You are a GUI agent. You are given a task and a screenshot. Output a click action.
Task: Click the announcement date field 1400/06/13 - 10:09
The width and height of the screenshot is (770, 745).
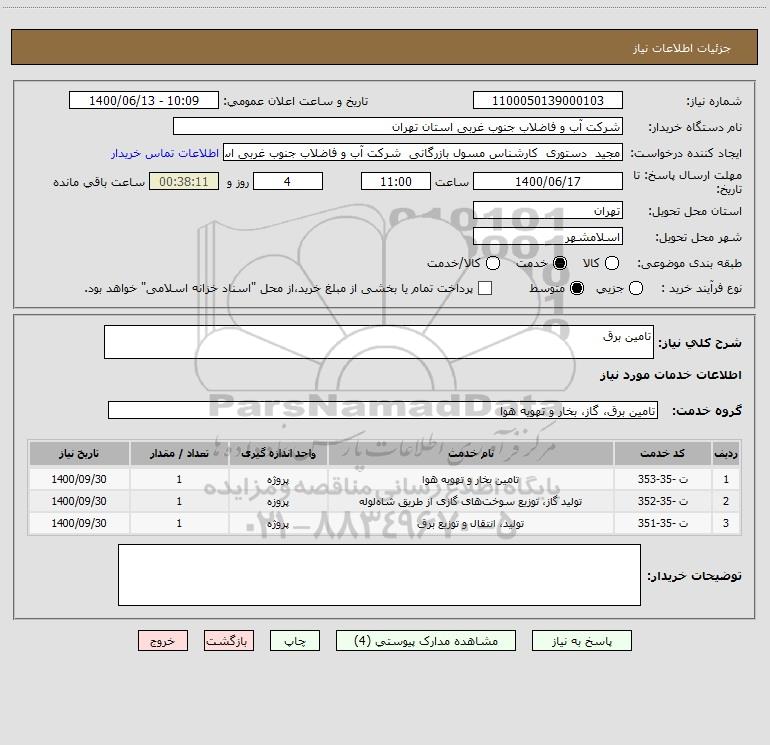pyautogui.click(x=144, y=100)
